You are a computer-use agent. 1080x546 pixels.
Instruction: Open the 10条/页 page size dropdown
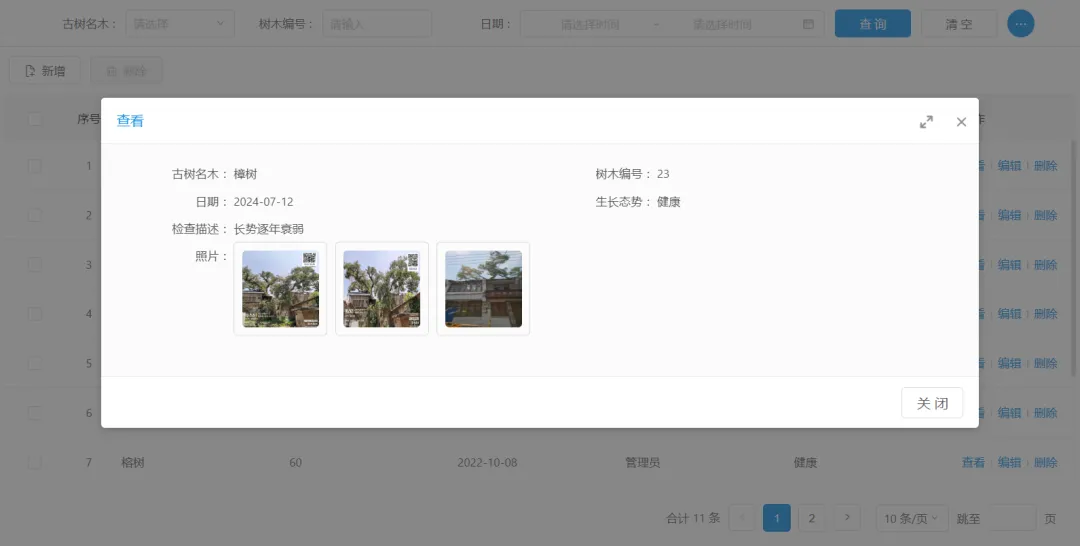[911, 518]
